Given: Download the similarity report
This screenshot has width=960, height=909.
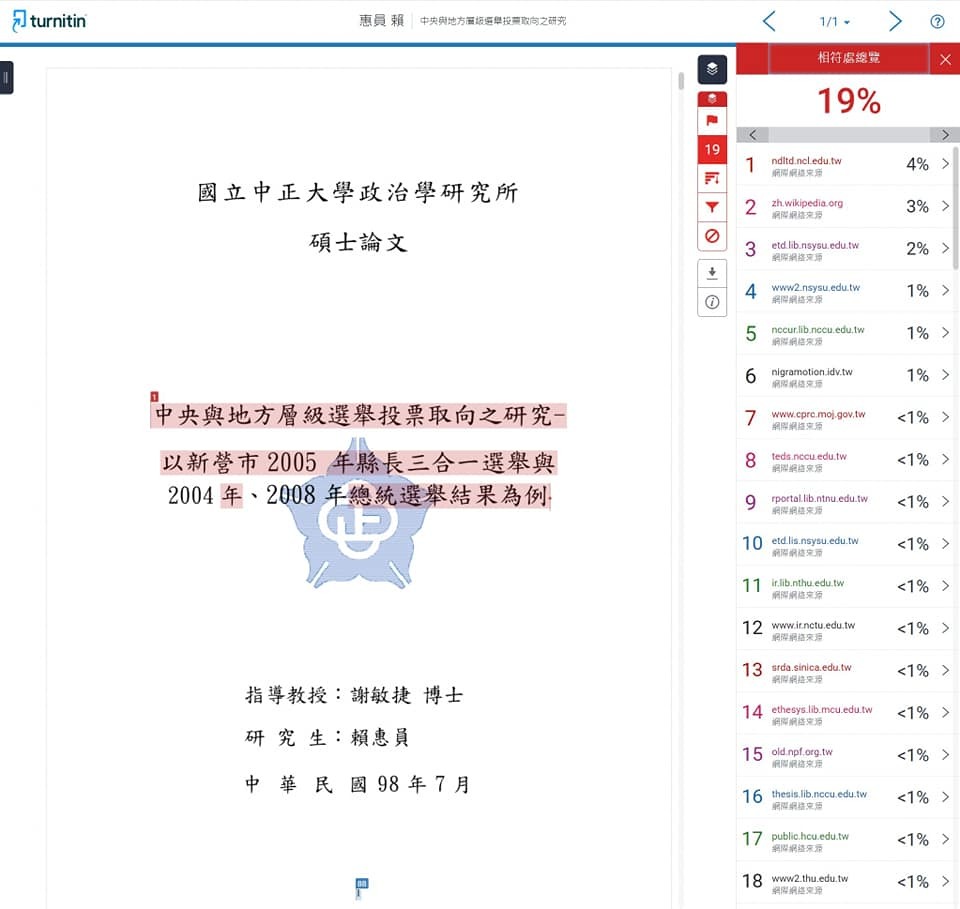Looking at the screenshot, I should 712,272.
